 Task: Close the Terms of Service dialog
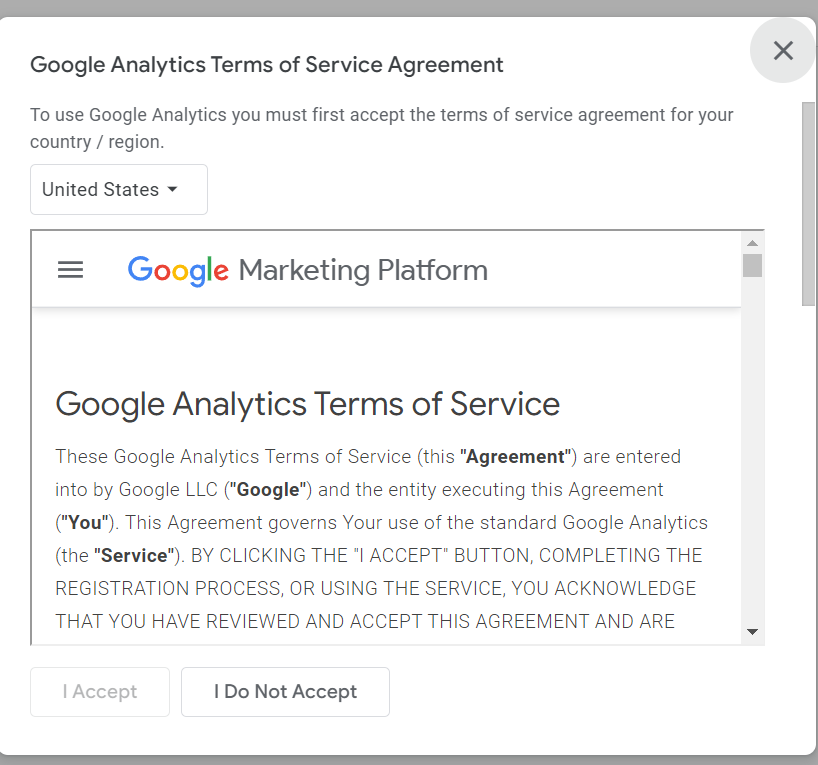click(783, 50)
